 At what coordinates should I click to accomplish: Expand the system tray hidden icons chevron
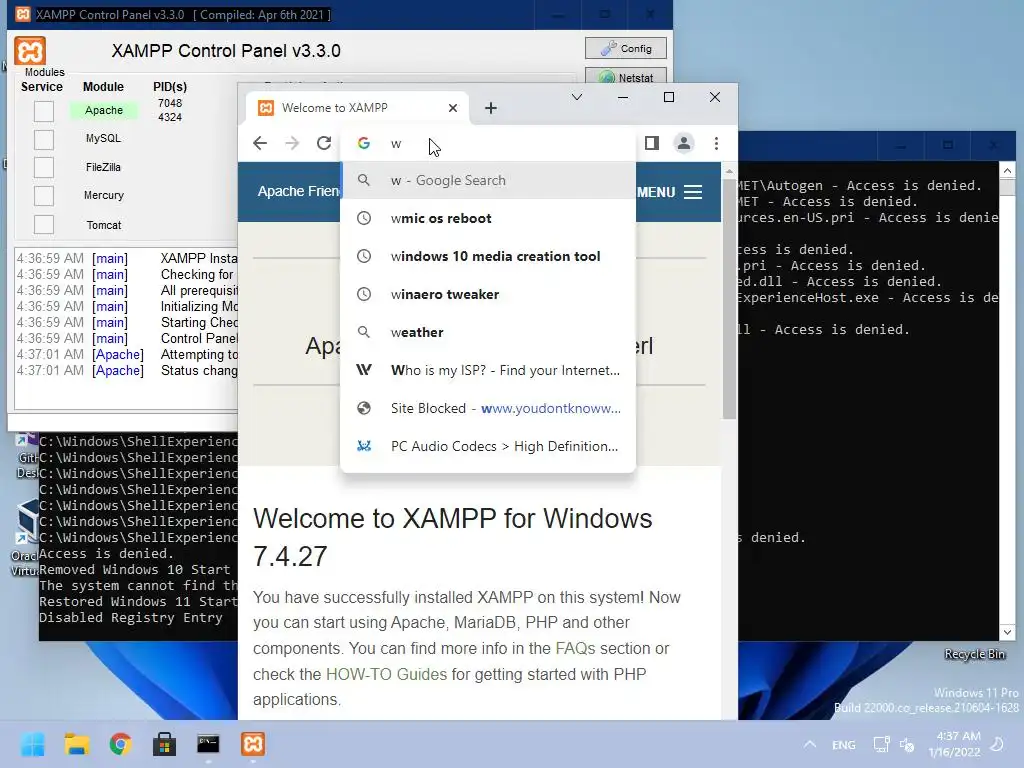point(810,744)
